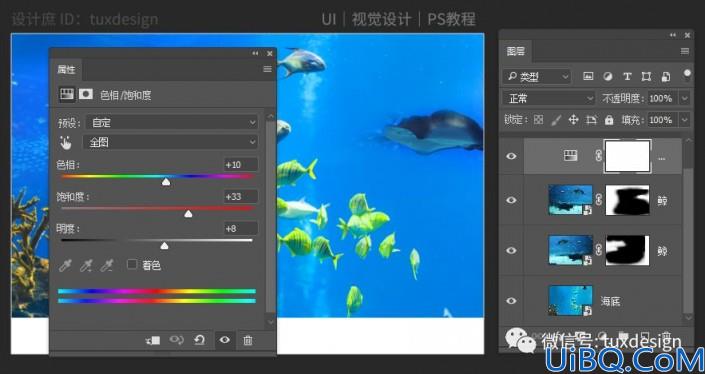Click the link icon on adjustment layer
This screenshot has height=374, width=705.
tap(598, 156)
